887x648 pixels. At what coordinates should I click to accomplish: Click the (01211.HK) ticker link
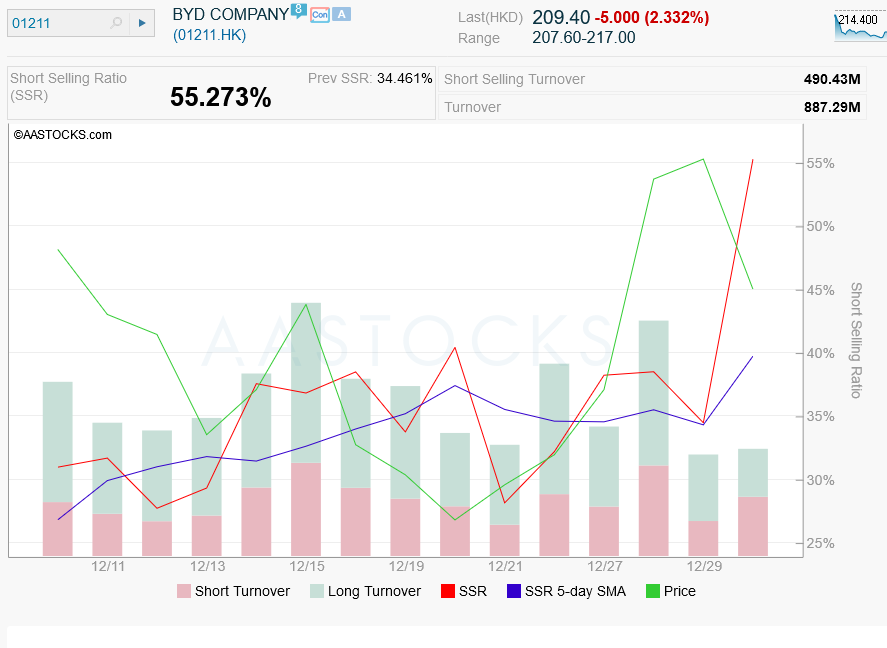tap(209, 35)
